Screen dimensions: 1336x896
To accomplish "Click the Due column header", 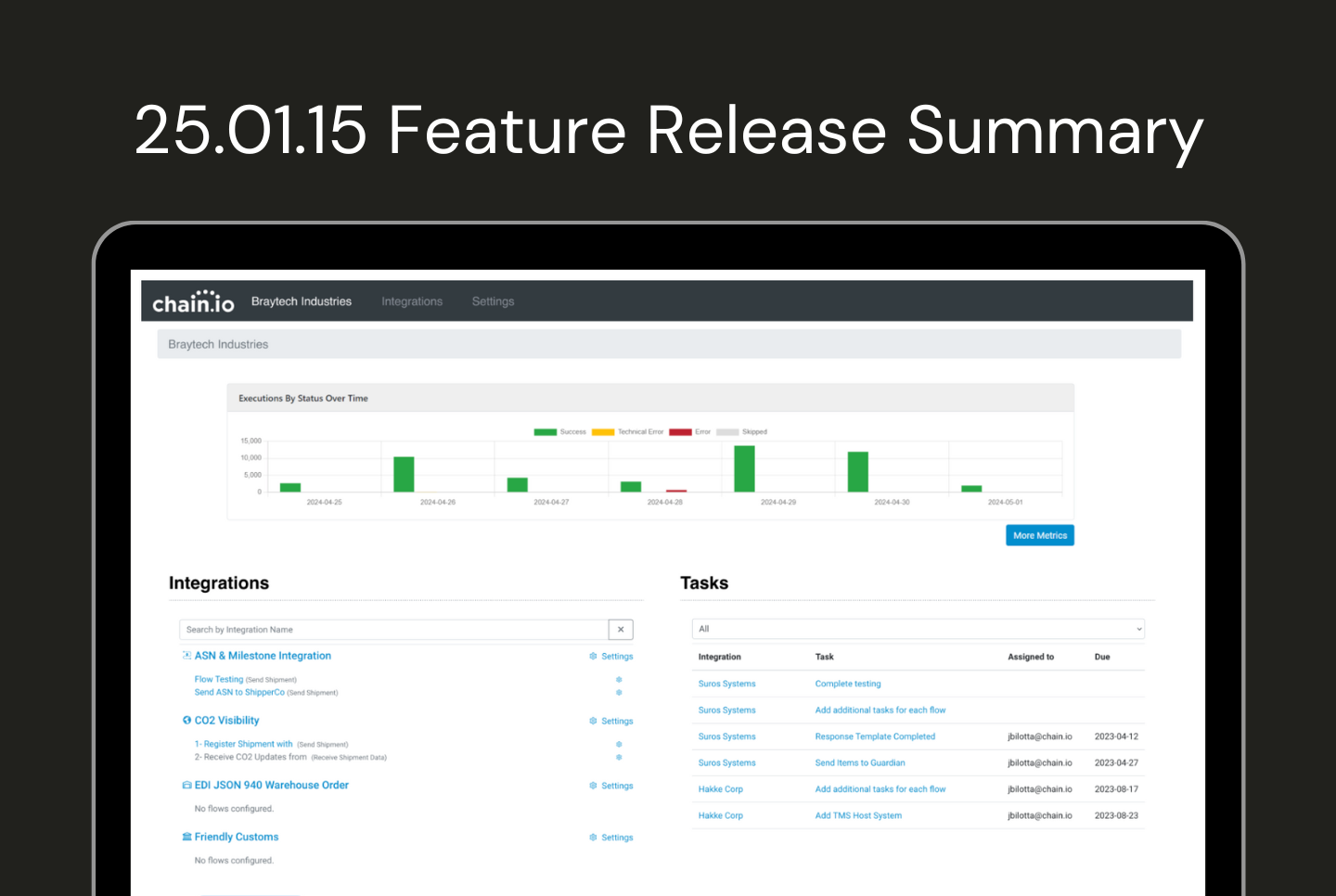I will pyautogui.click(x=1102, y=658).
